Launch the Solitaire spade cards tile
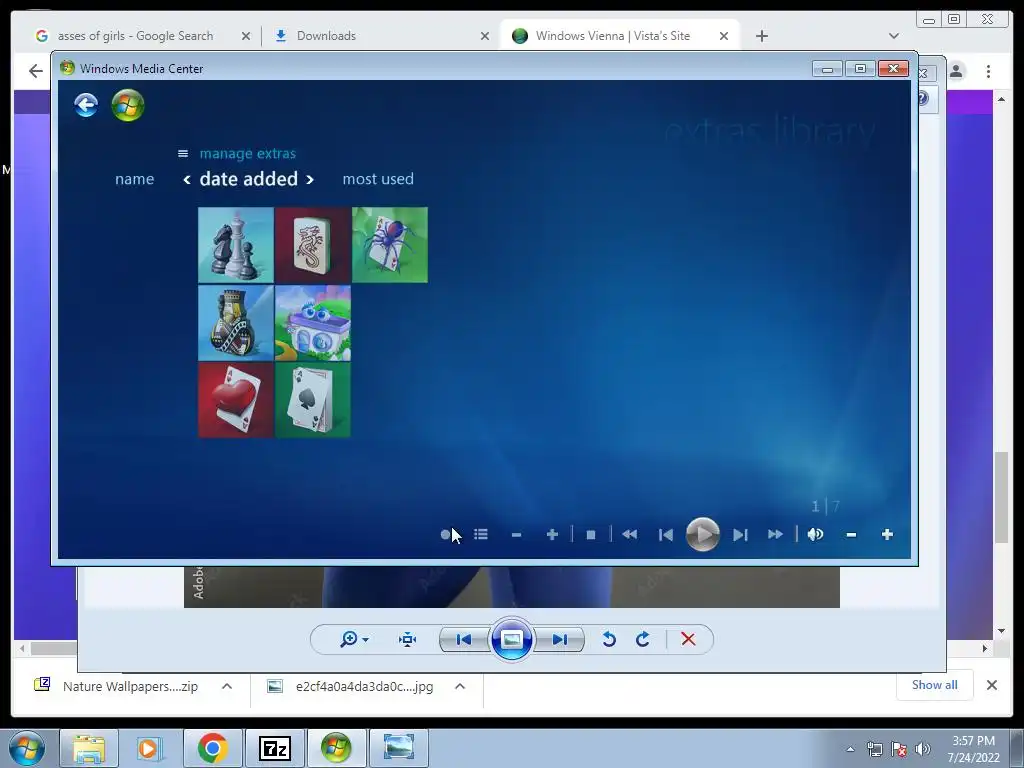The image size is (1024, 768). point(313,400)
